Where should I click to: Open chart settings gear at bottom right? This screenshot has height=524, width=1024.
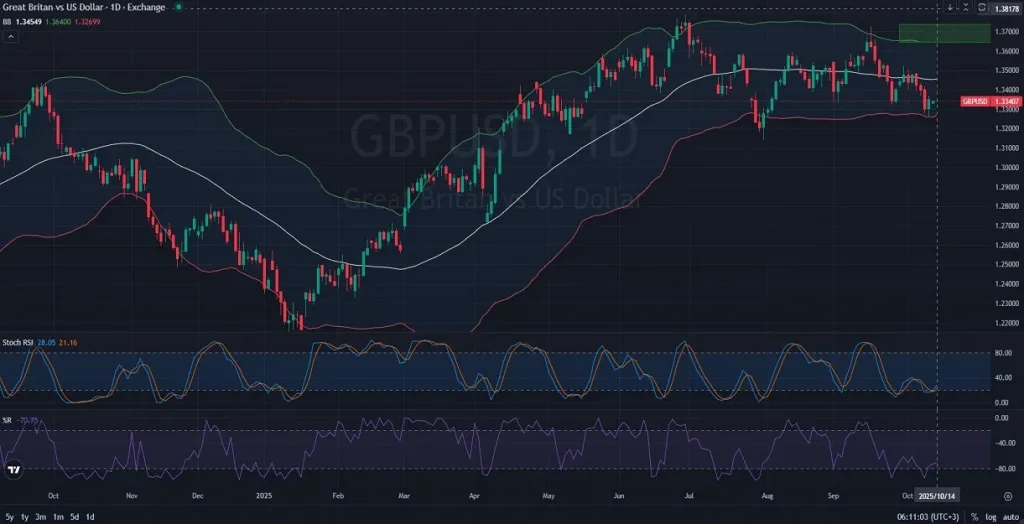[1007, 495]
